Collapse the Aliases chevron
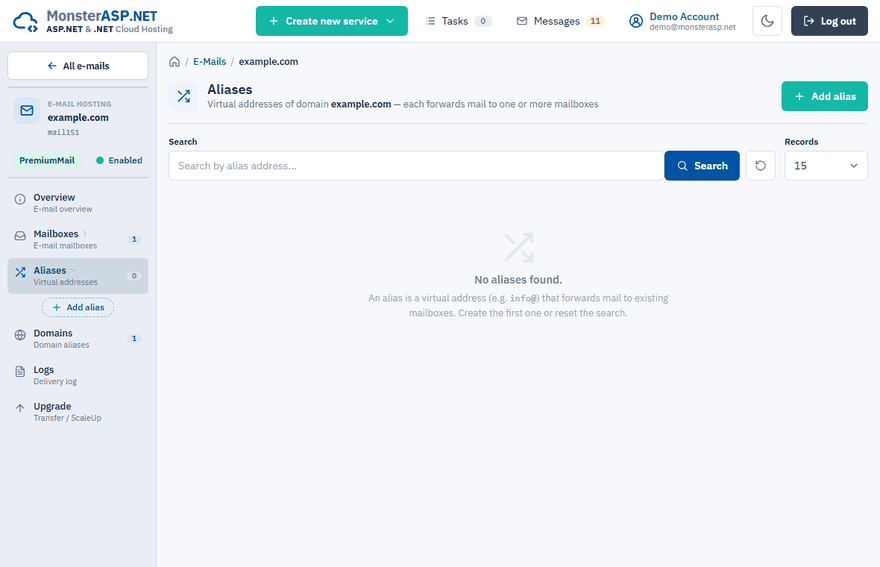This screenshot has width=880, height=567. [73, 270]
